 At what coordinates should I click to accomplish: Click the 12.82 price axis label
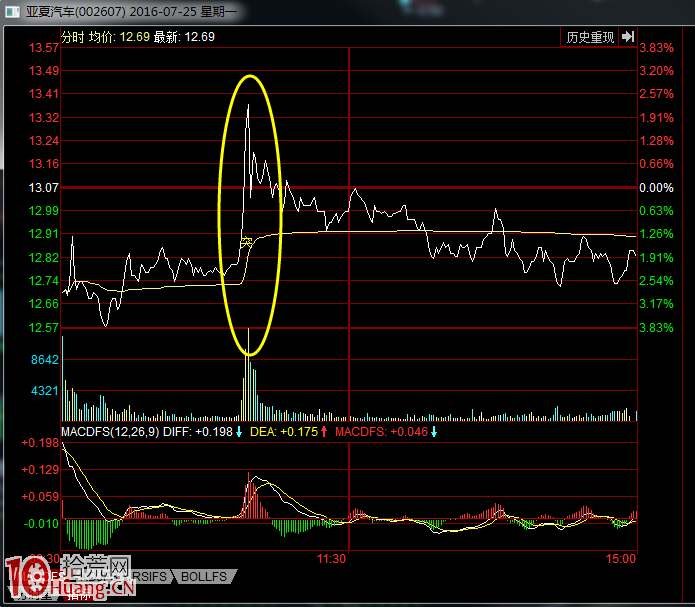(43, 258)
